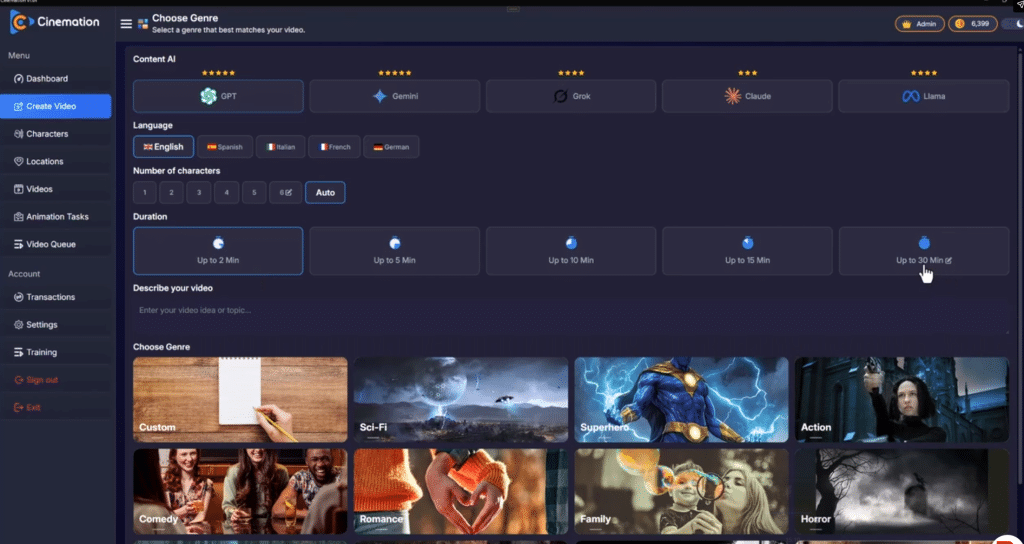Screen dimensions: 1024x544
Task: Toggle the dark mode switch
Action: [1012, 24]
